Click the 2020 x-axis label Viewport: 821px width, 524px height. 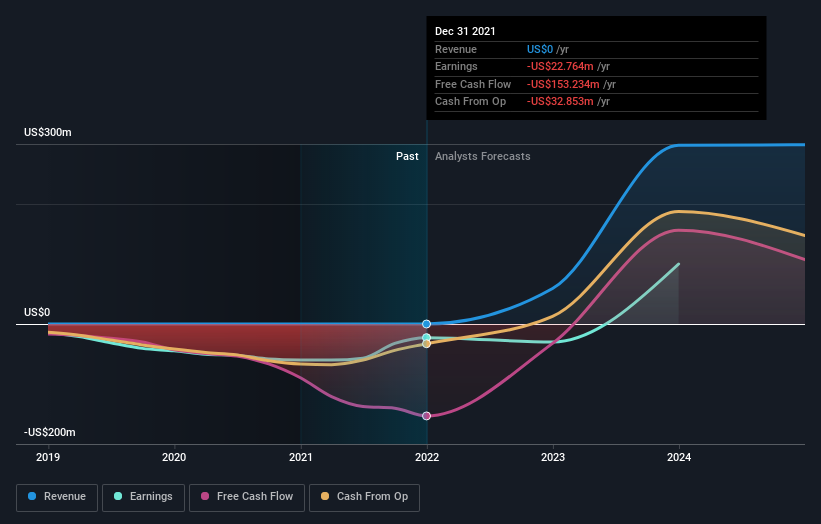coord(174,457)
